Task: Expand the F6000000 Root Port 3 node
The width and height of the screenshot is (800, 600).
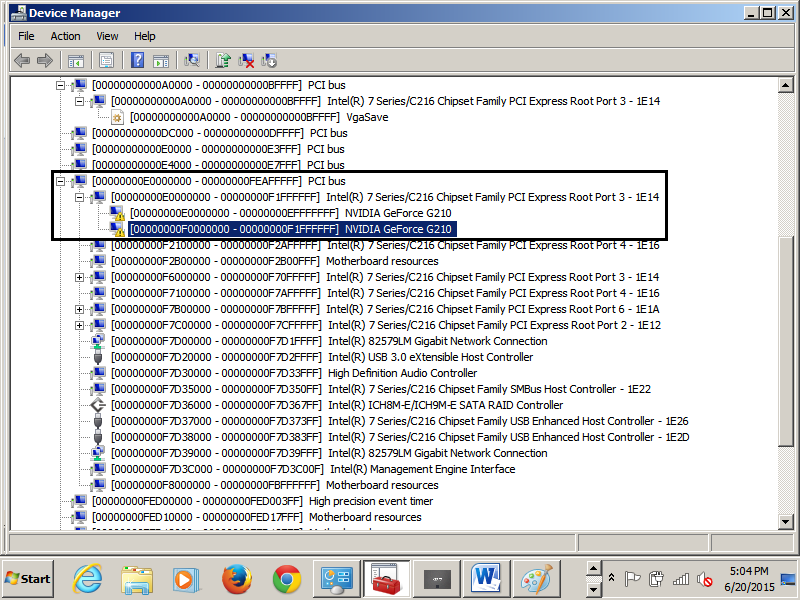Action: point(79,278)
